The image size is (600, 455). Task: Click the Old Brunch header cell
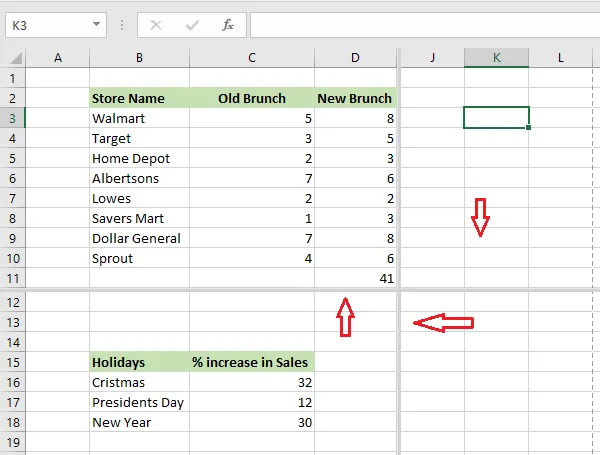(252, 98)
